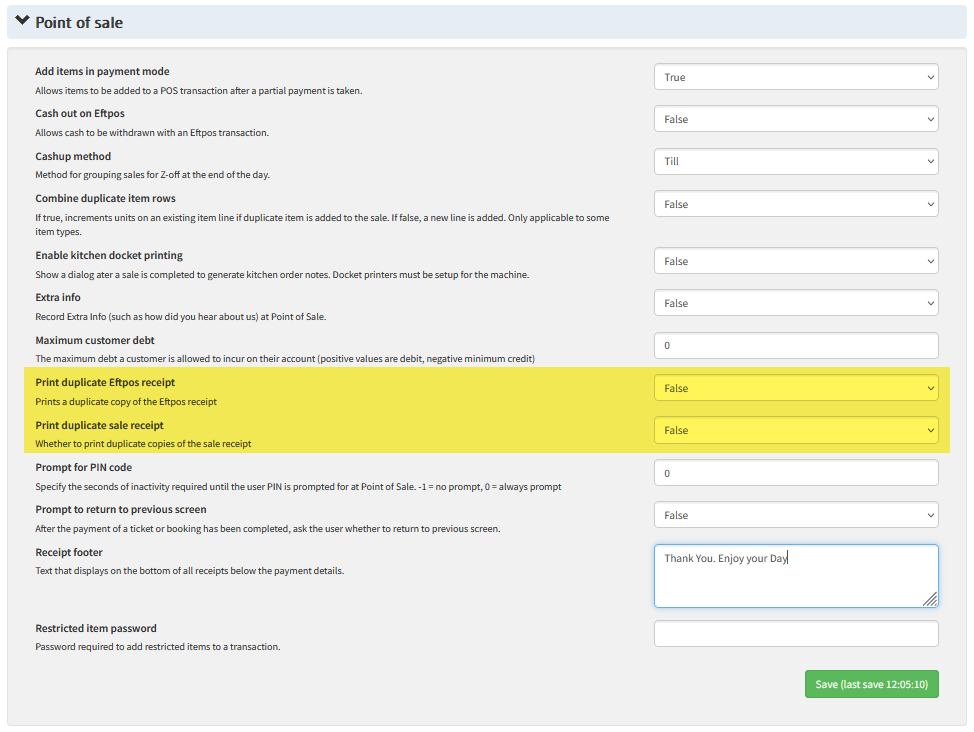Open Enable kitchen docket printing dropdown
The width and height of the screenshot is (974, 732).
pos(796,261)
